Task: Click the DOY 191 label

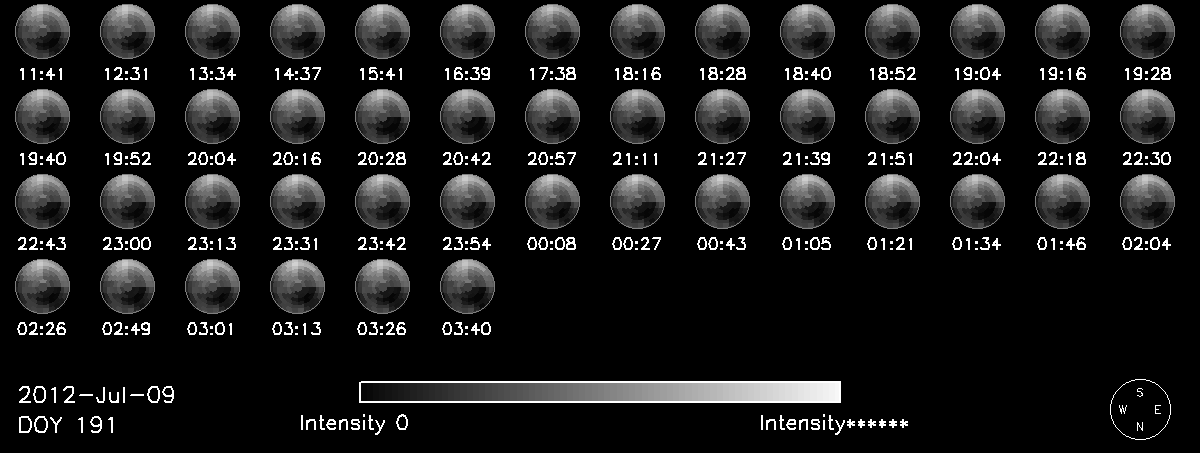Action: 67,425
